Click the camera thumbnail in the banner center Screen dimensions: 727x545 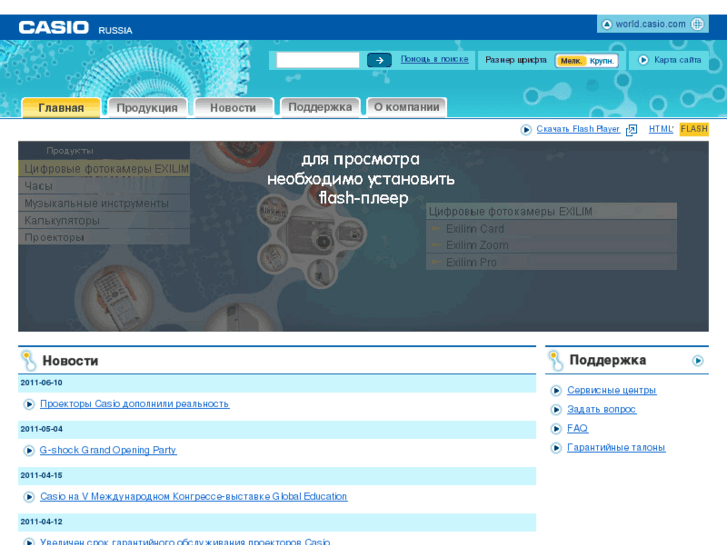point(312,236)
